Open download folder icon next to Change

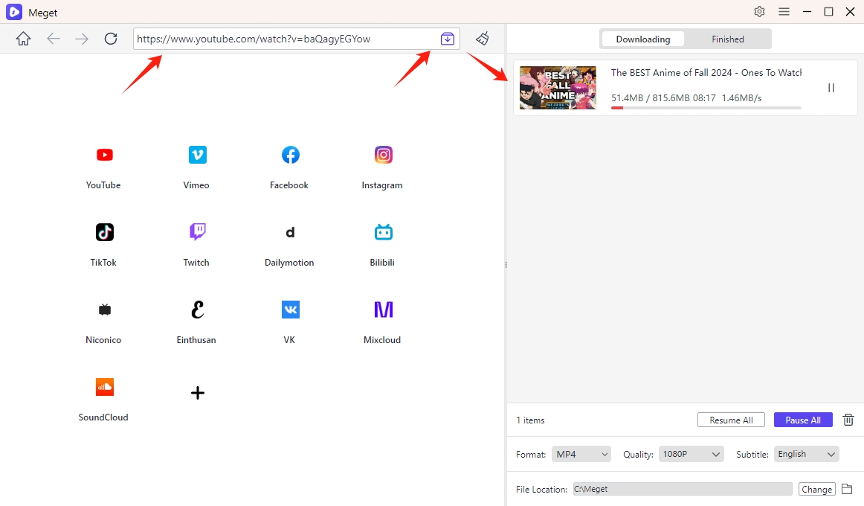tap(847, 489)
